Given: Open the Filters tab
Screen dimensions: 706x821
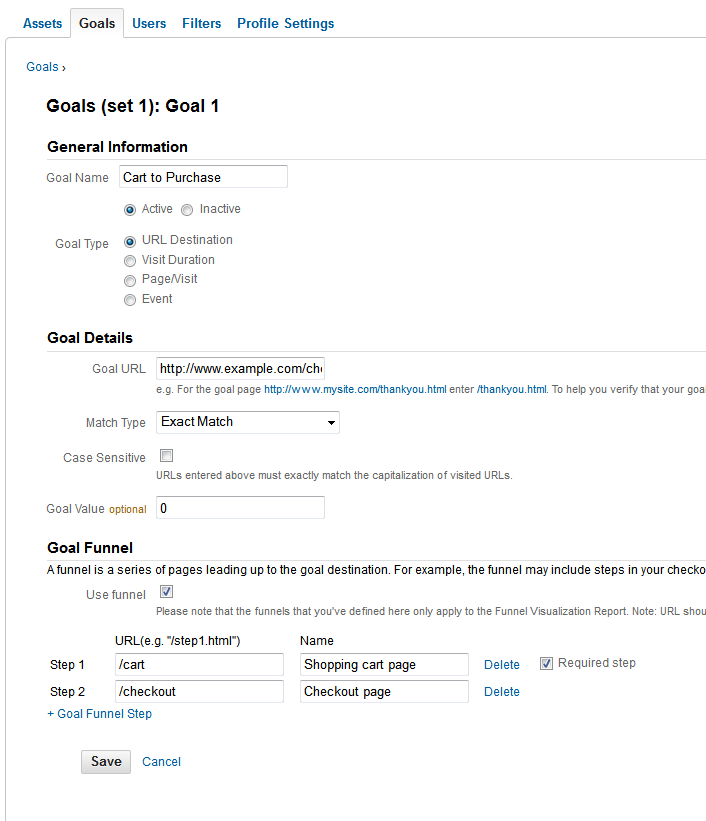Looking at the screenshot, I should point(202,23).
